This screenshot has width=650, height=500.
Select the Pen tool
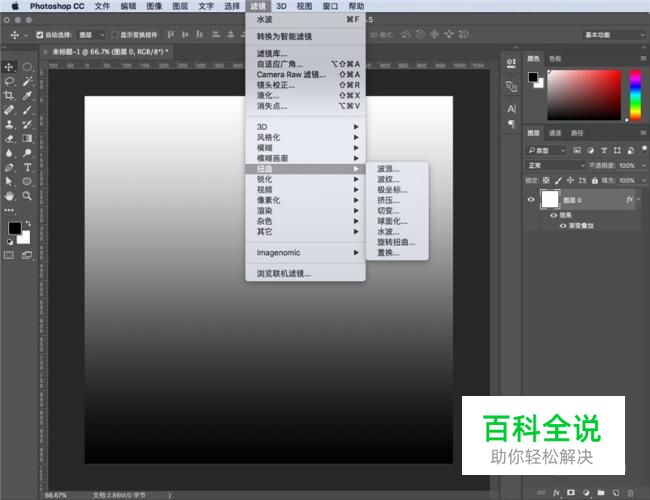pyautogui.click(x=9, y=167)
